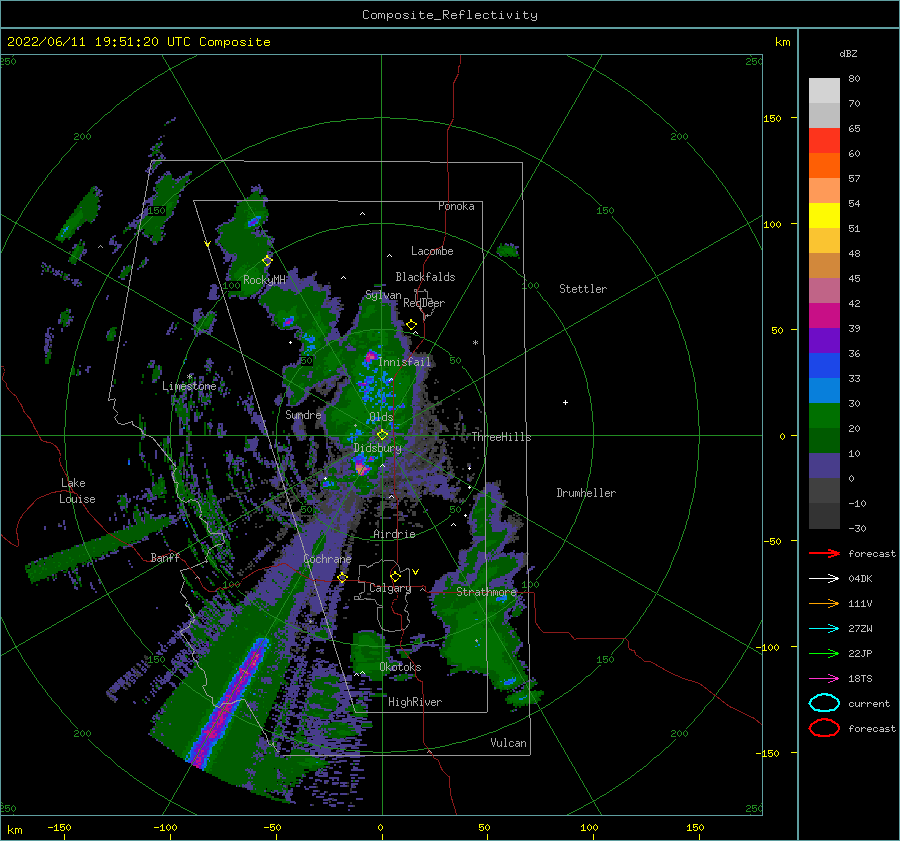The image size is (900, 841).
Task: Pick the green 22JP arrow legend icon
Action: click(824, 653)
